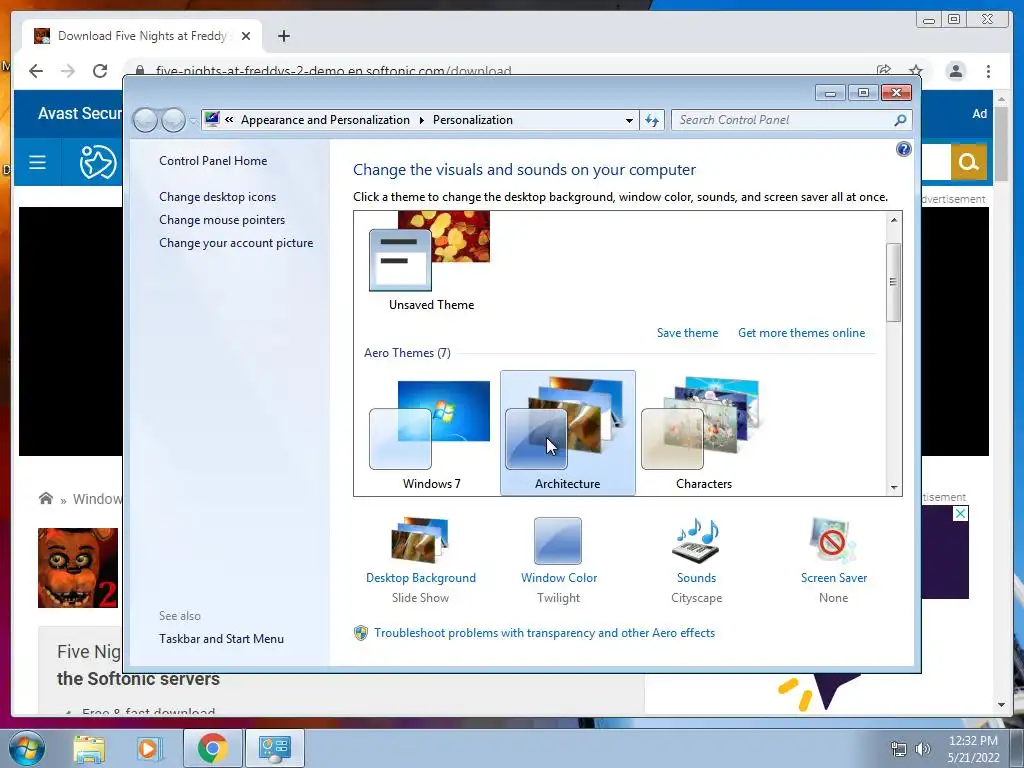Open Windows Media Player from taskbar

149,748
